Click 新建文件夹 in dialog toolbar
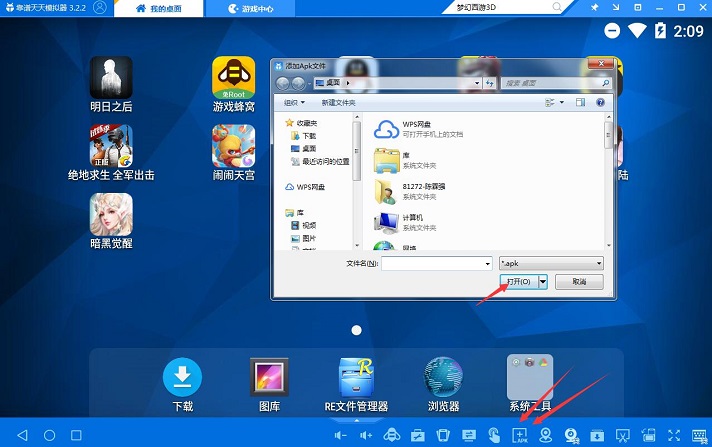Viewport: 712px width, 447px height. tap(338, 103)
